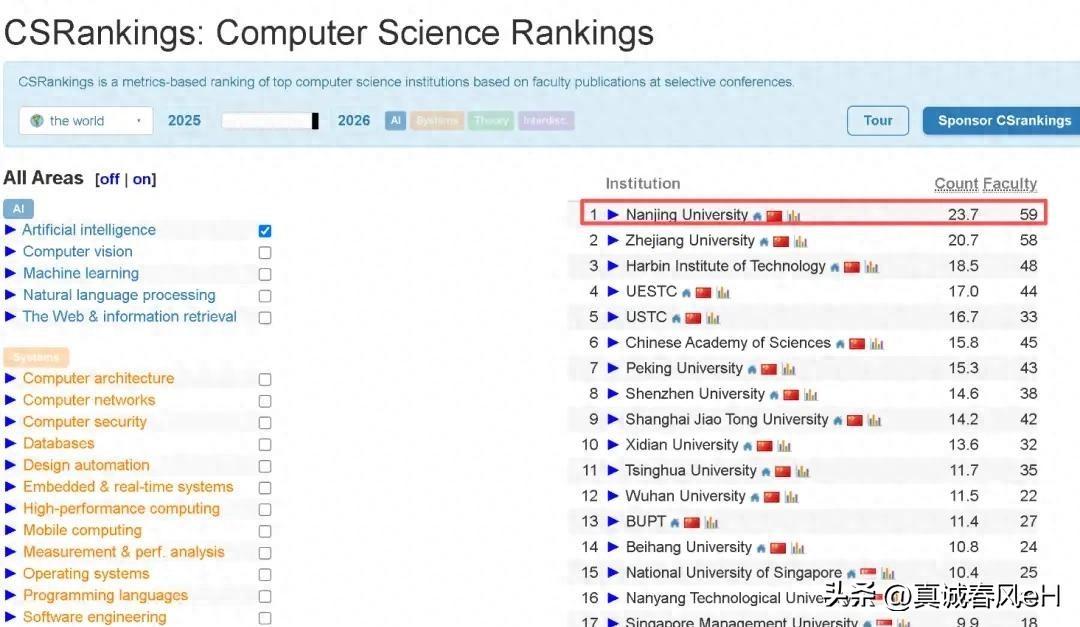
Task: Click the end-year slider handle
Action: [x=316, y=119]
